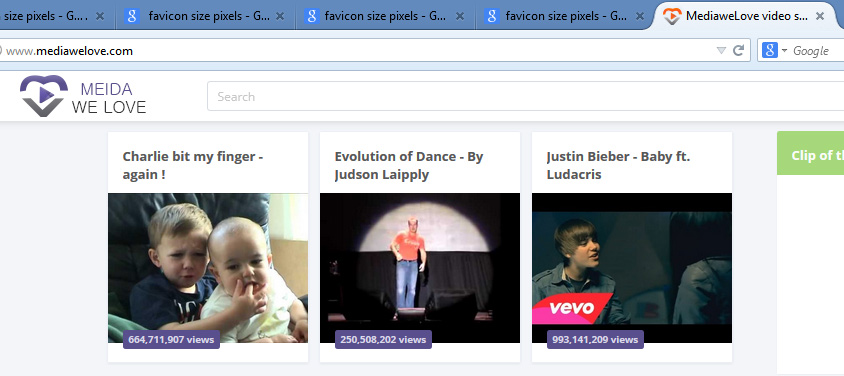
Task: Click the 993,141,209 views badge
Action: (595, 339)
